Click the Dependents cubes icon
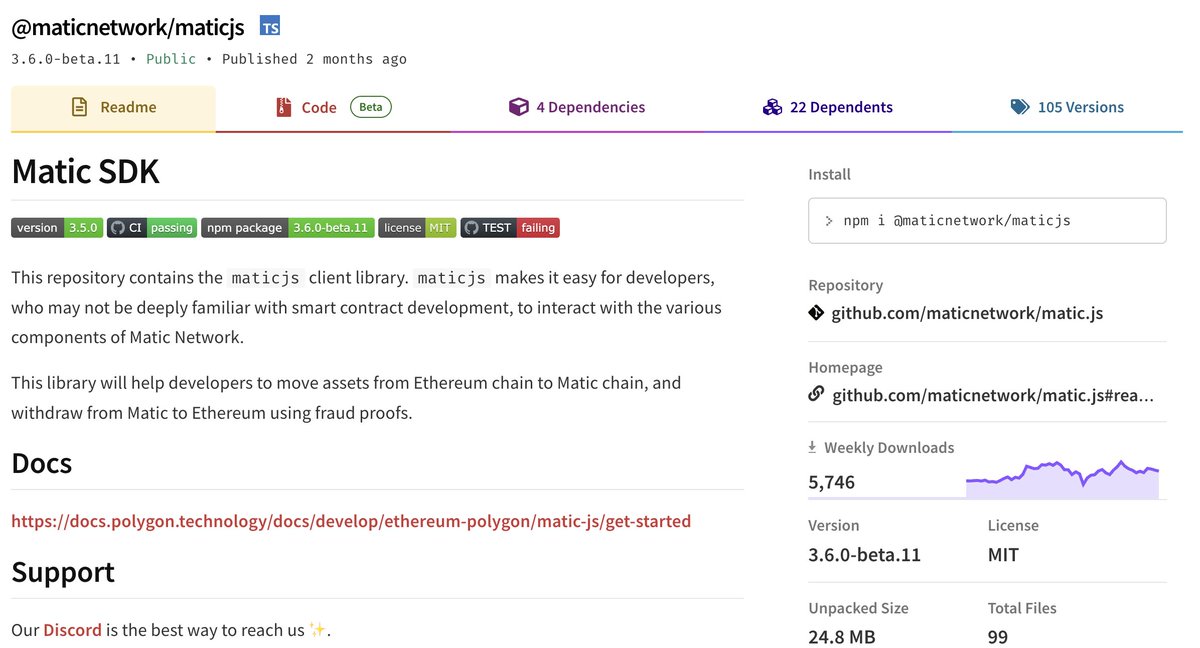The image size is (1200, 648). coord(771,107)
